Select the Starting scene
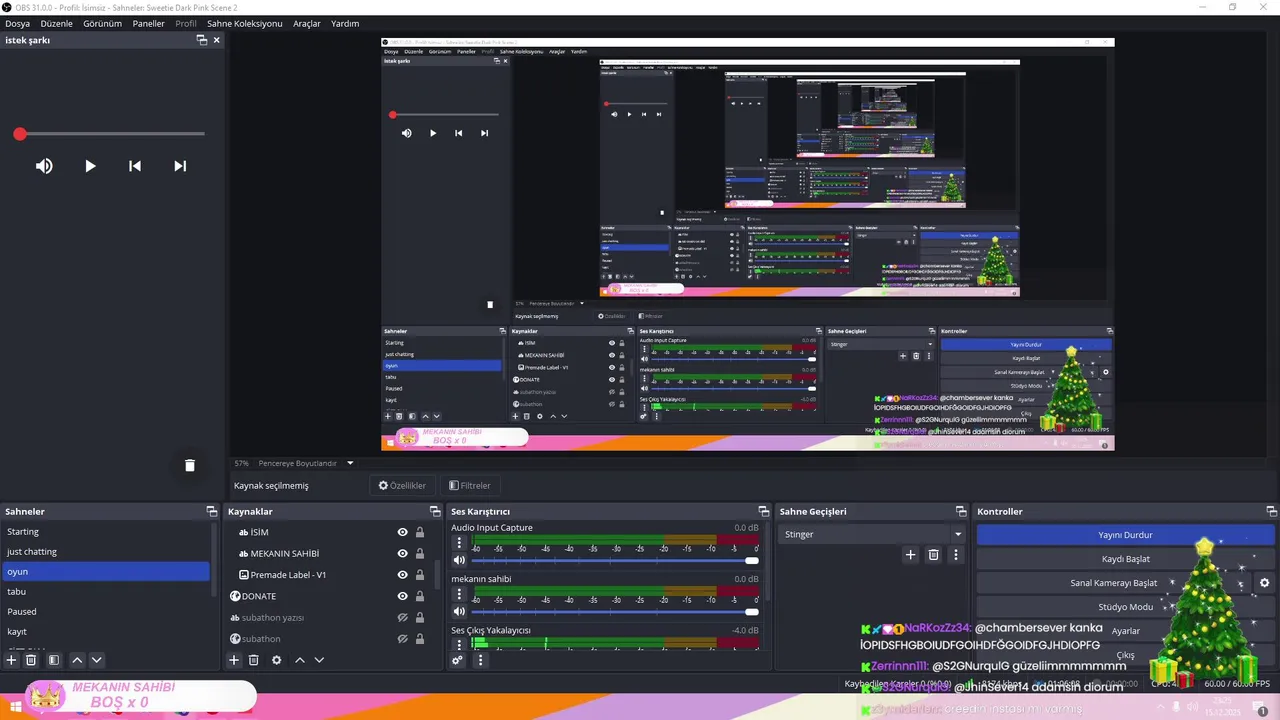This screenshot has height=720, width=1280. (105, 532)
